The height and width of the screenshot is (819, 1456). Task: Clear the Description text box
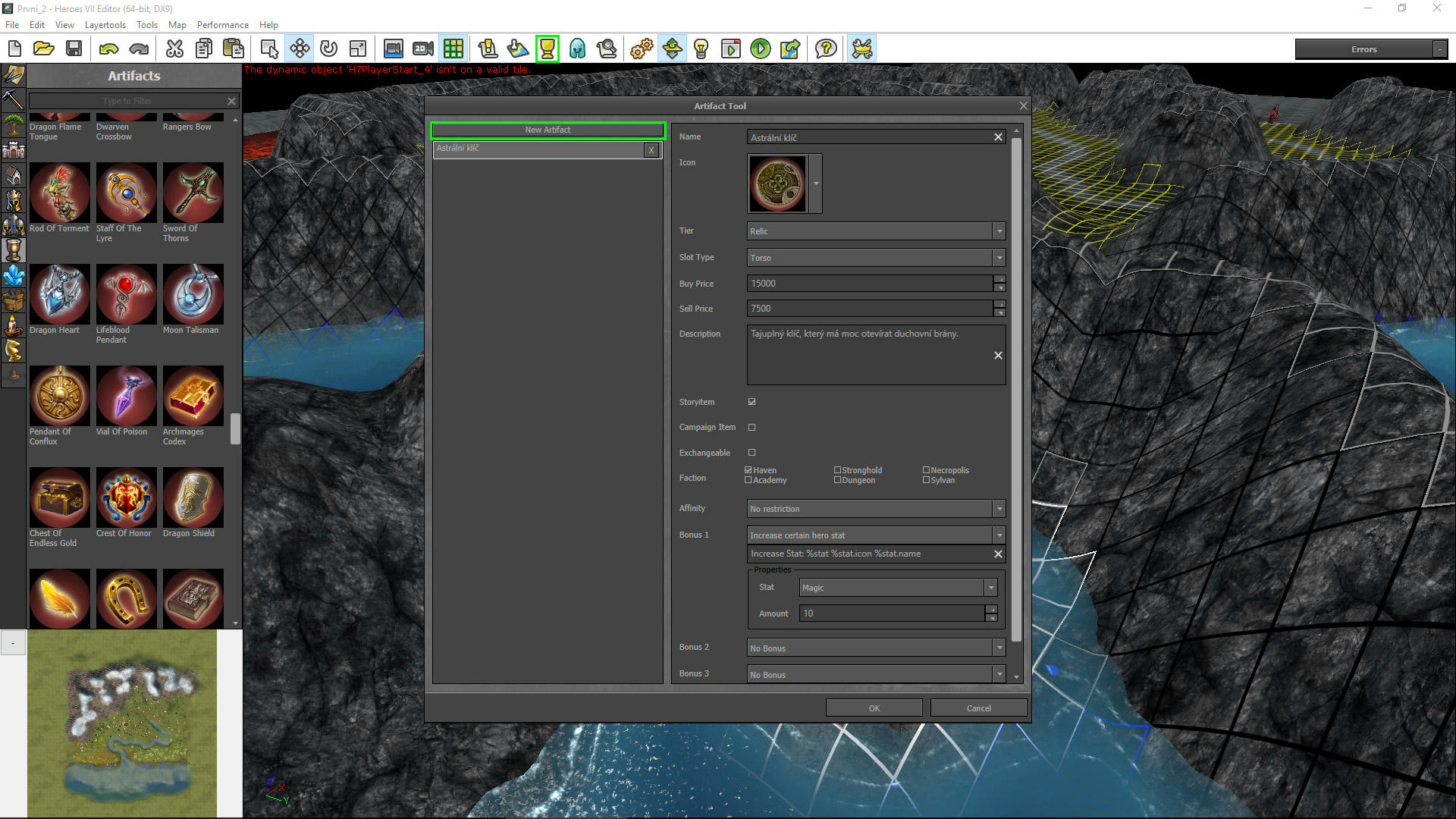coord(998,356)
